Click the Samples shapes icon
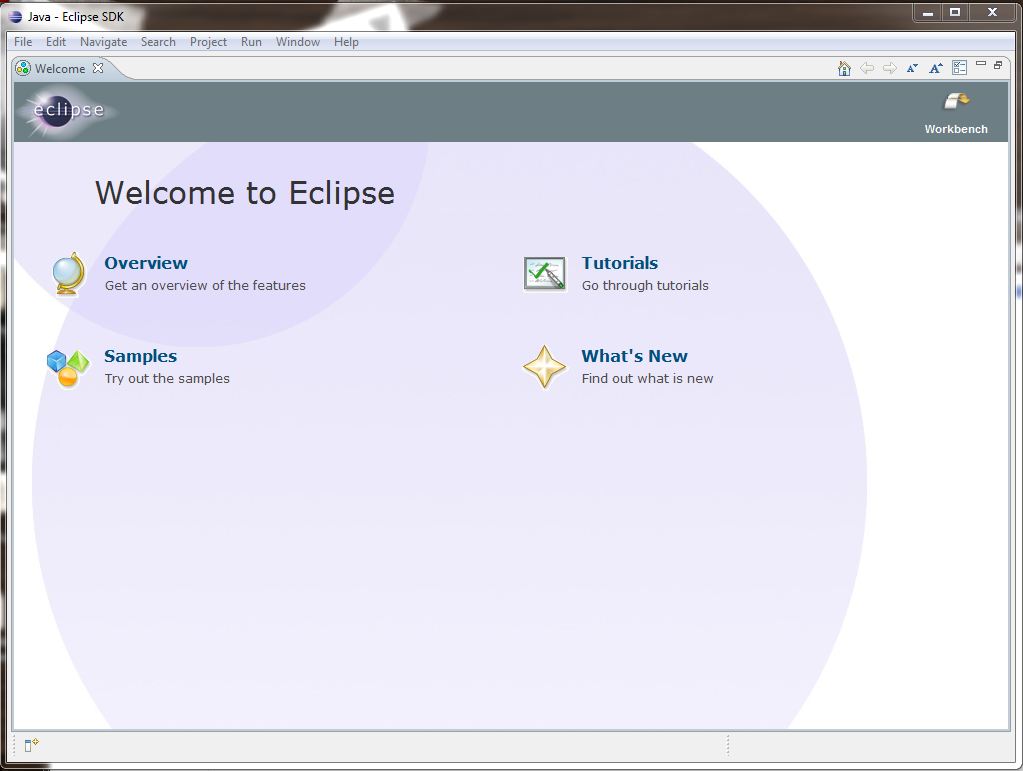This screenshot has width=1023, height=771. click(68, 369)
